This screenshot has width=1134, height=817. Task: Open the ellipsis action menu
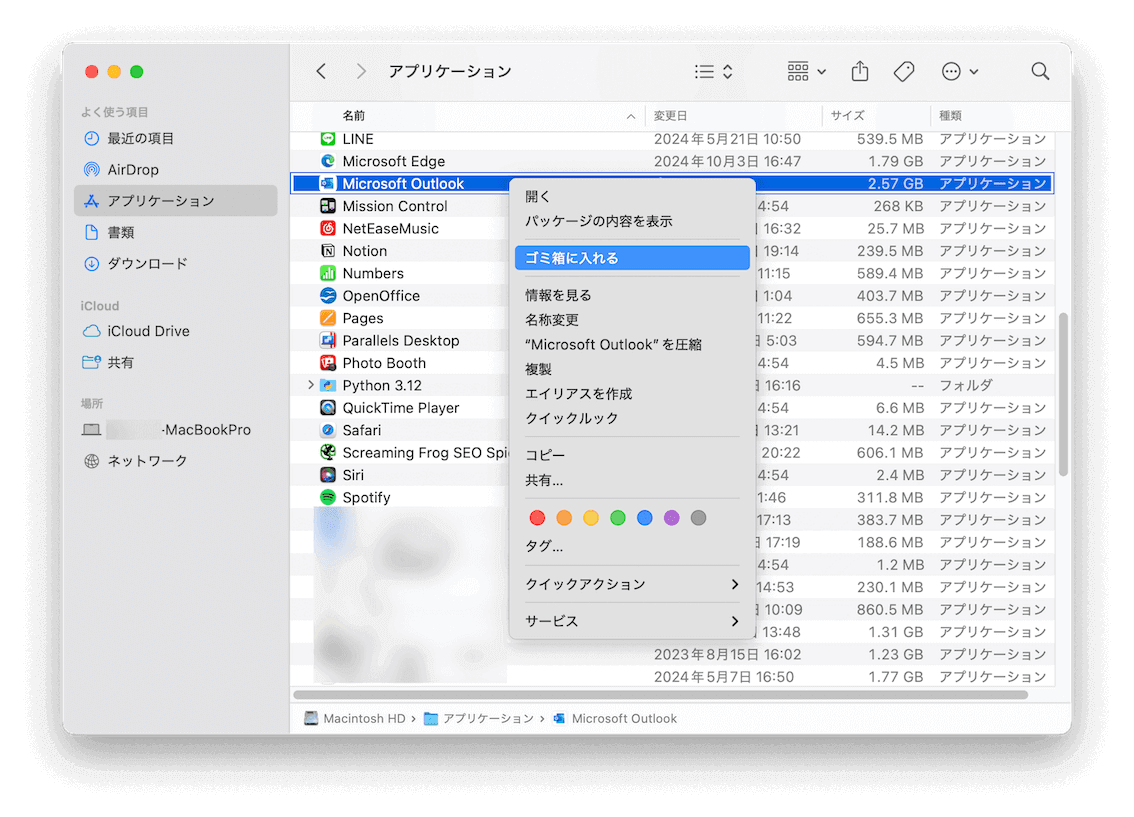[x=960, y=71]
